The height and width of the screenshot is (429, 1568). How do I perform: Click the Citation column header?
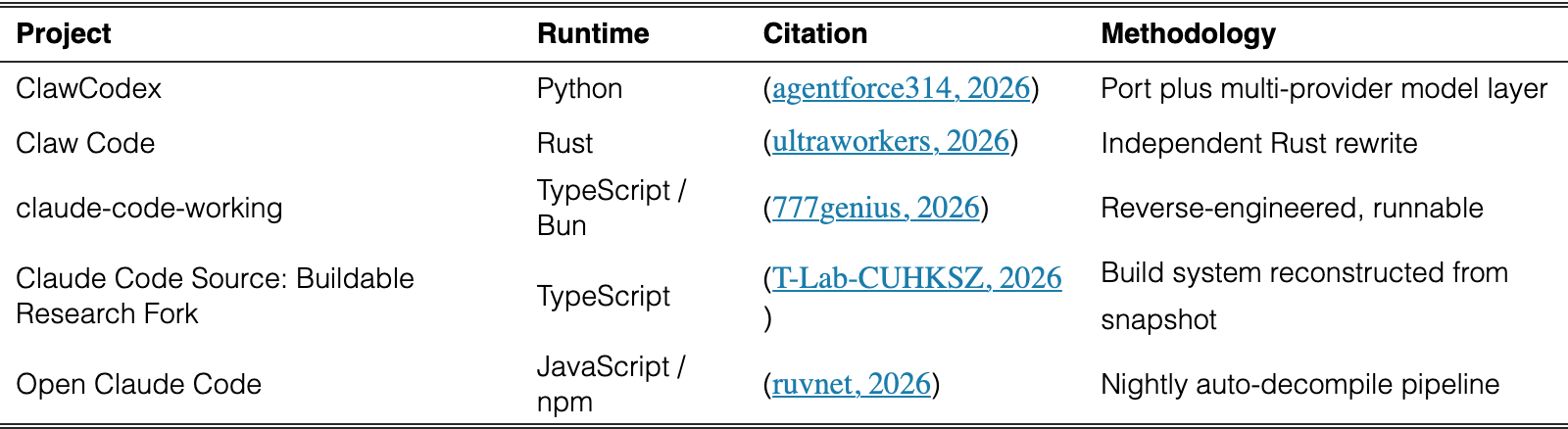click(x=815, y=33)
